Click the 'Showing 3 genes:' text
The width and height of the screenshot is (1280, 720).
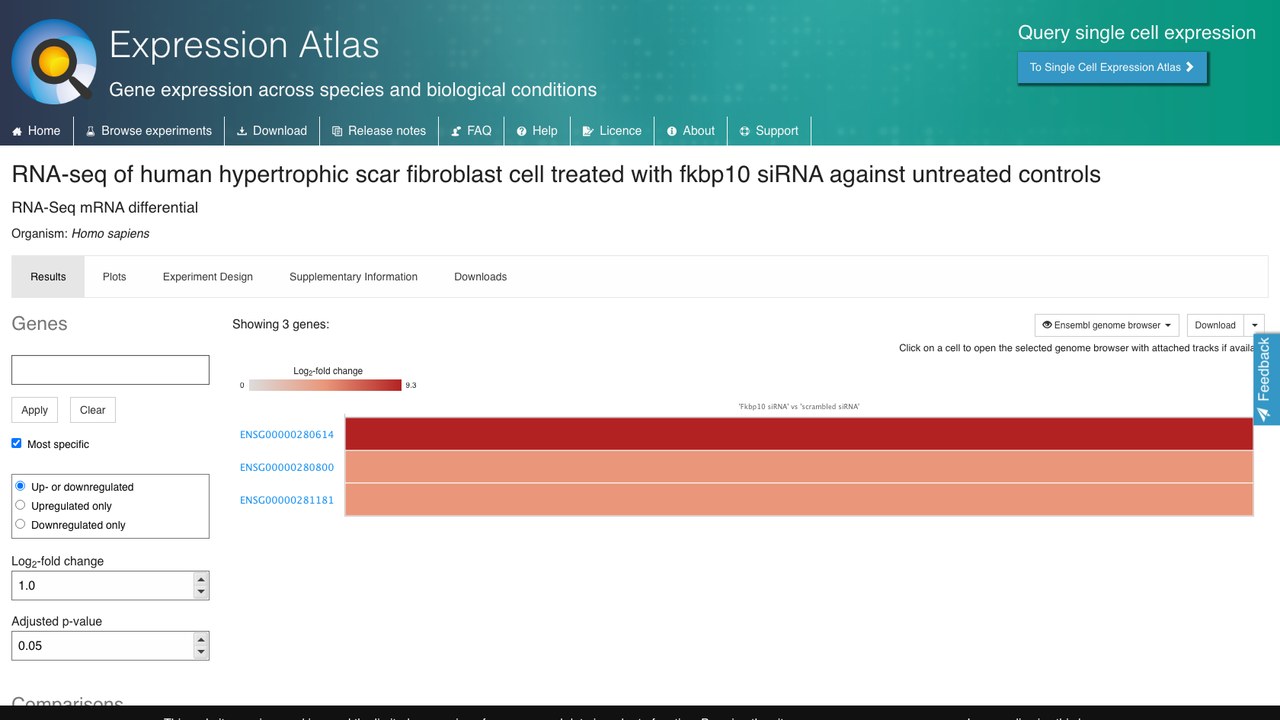point(280,324)
